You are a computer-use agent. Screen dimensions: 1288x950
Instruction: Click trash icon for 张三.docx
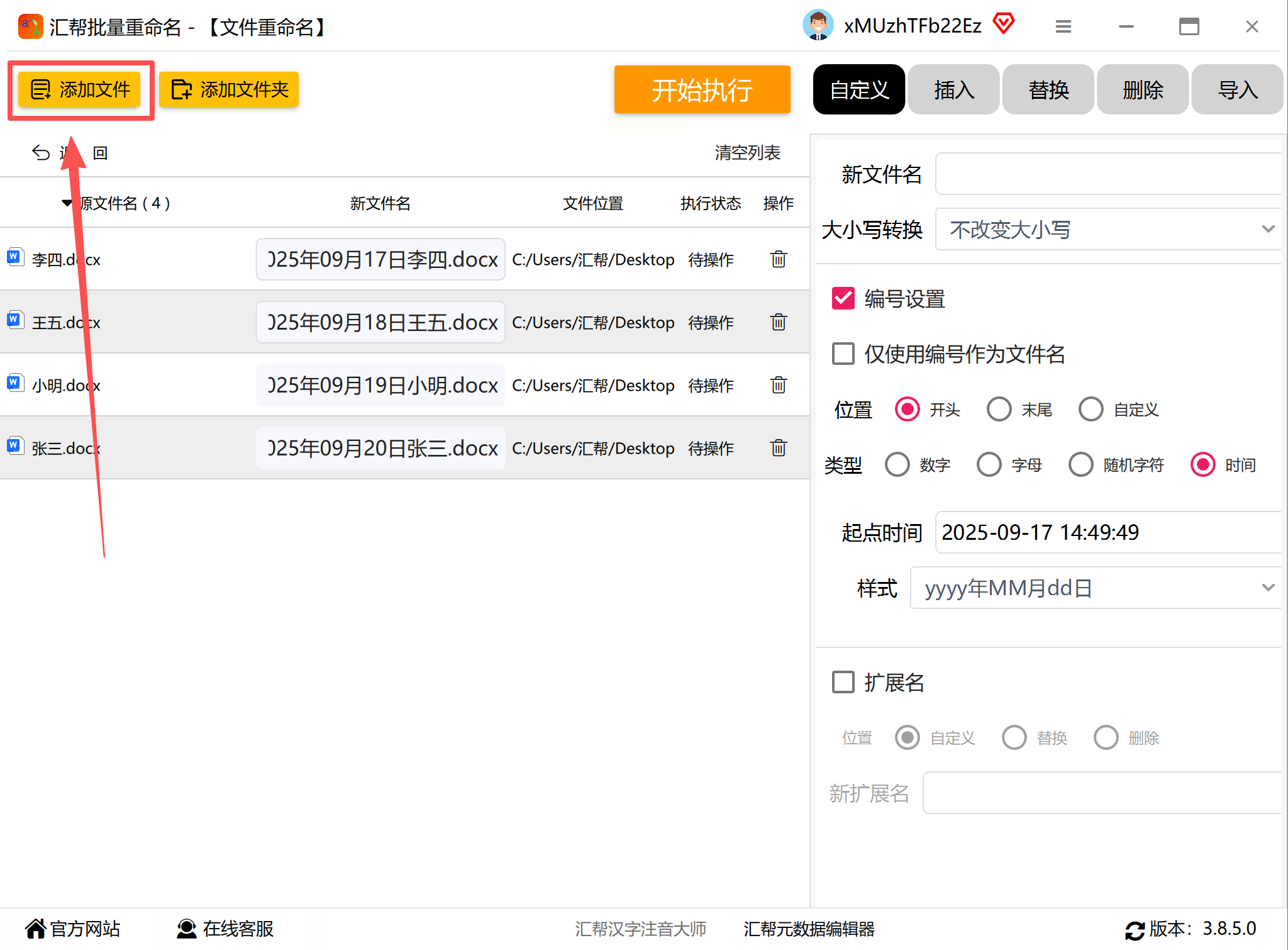(778, 448)
